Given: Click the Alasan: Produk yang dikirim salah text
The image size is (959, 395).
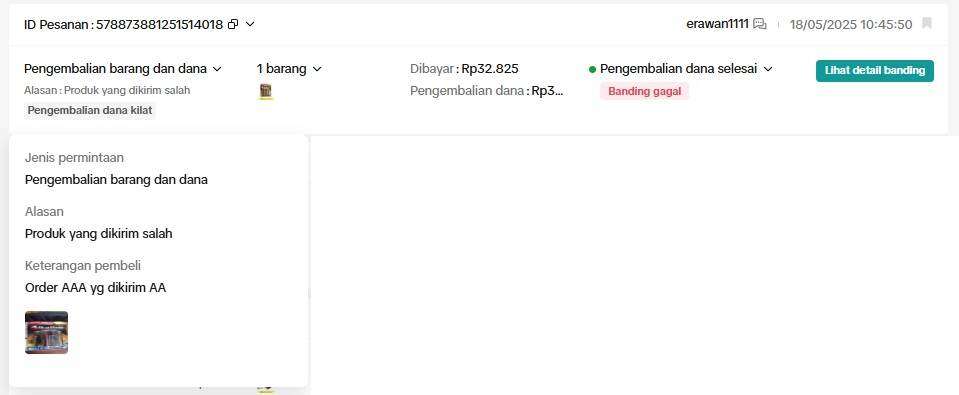Looking at the screenshot, I should pyautogui.click(x=107, y=90).
